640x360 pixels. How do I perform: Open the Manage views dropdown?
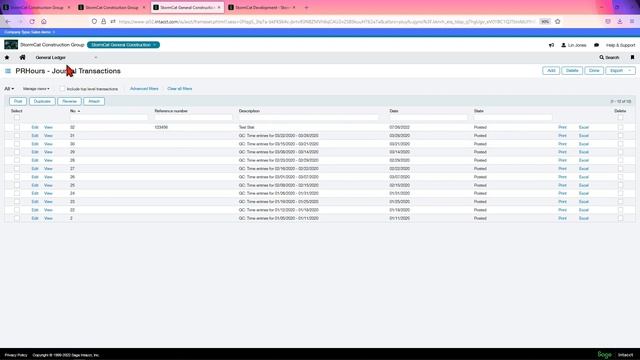pos(36,89)
